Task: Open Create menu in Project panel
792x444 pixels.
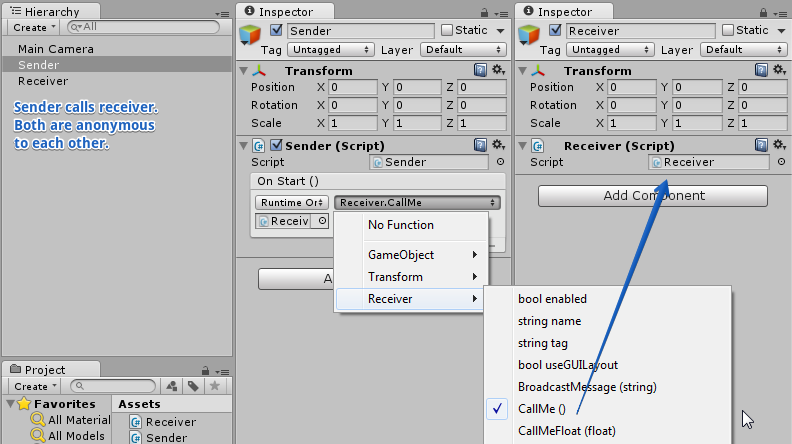Action: point(35,386)
